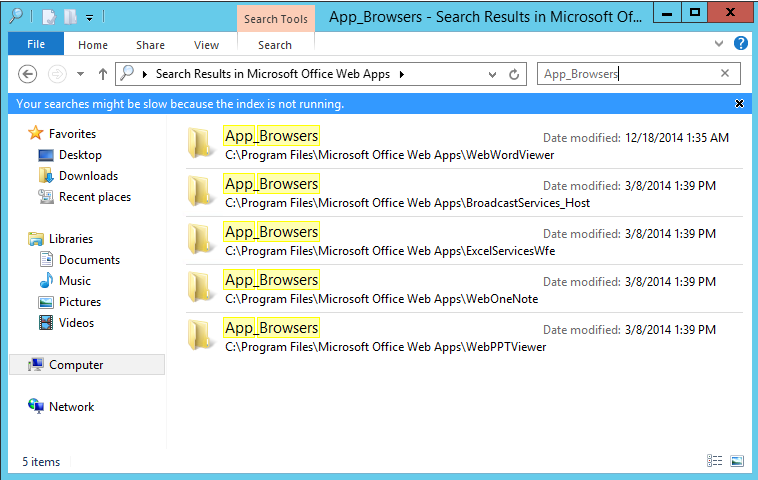This screenshot has width=758, height=480.
Task: Open the Documents library
Action: pos(89,260)
